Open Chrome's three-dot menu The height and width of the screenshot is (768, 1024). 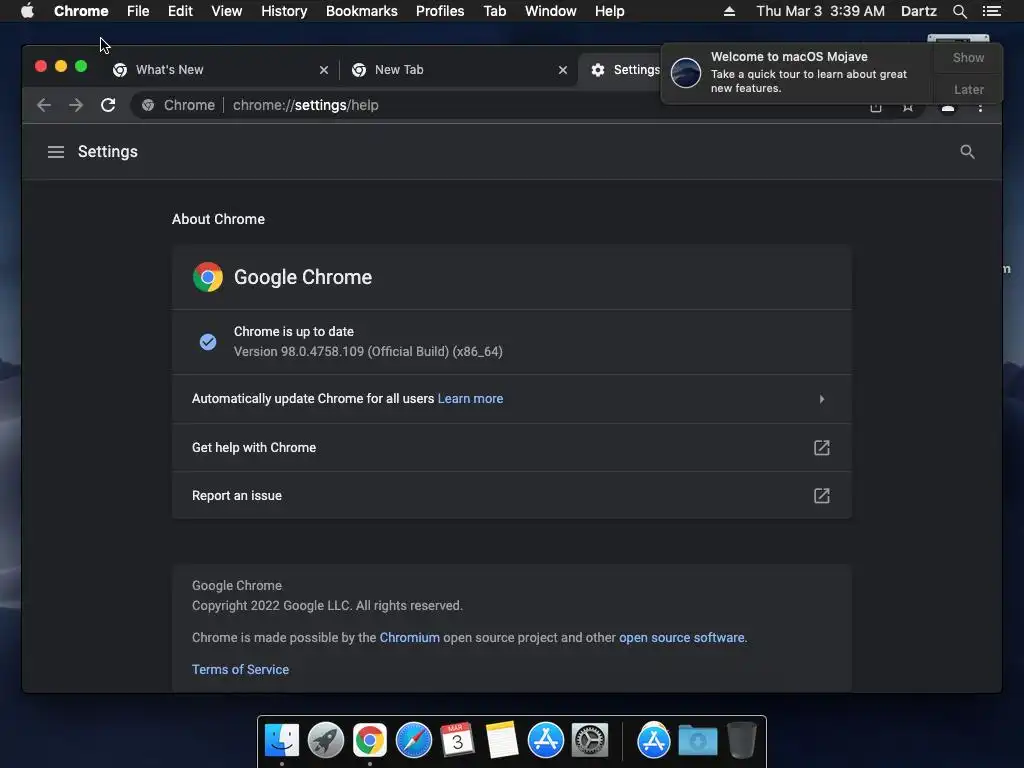pos(980,108)
